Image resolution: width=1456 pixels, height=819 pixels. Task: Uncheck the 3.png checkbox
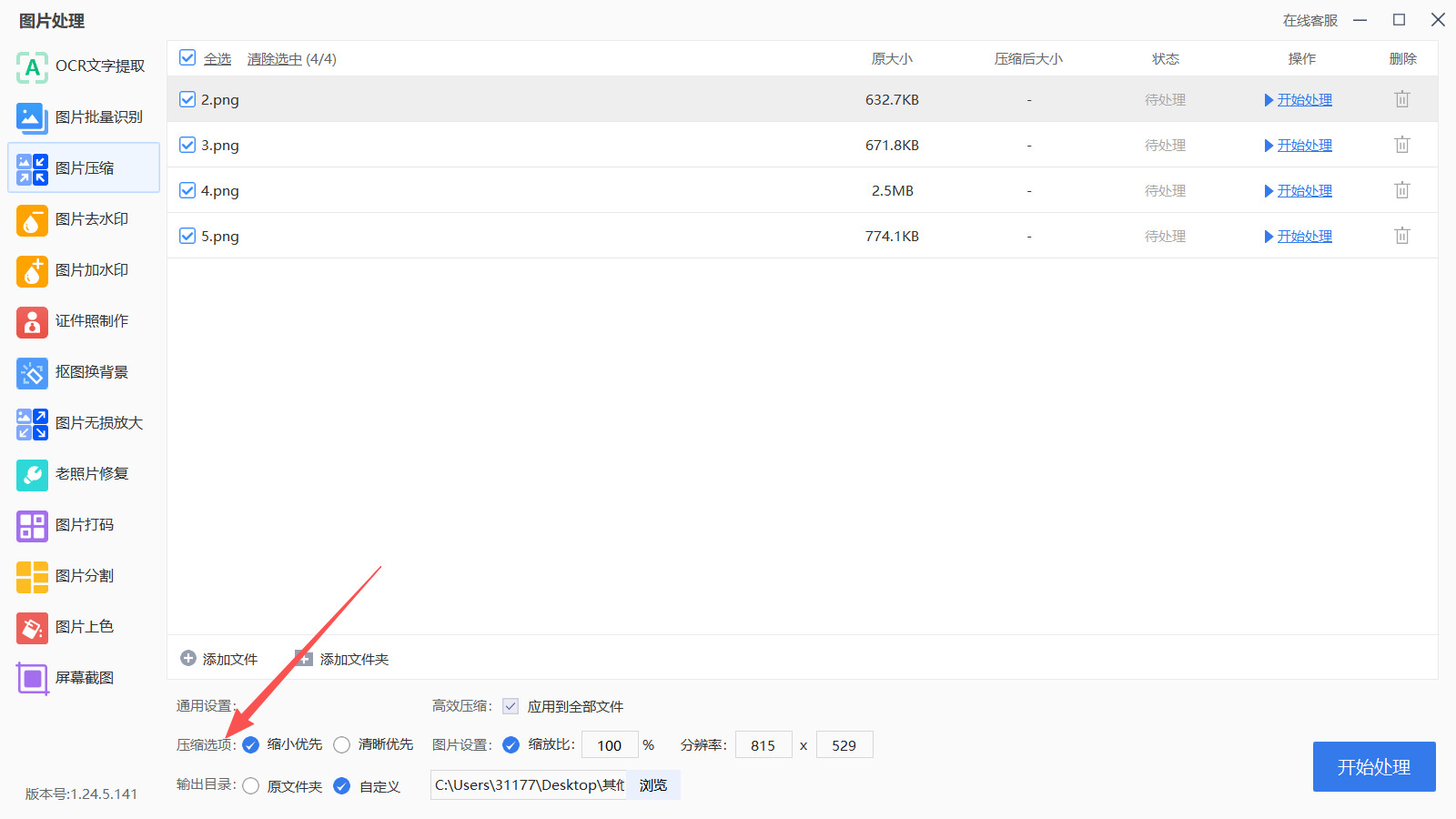click(x=187, y=145)
